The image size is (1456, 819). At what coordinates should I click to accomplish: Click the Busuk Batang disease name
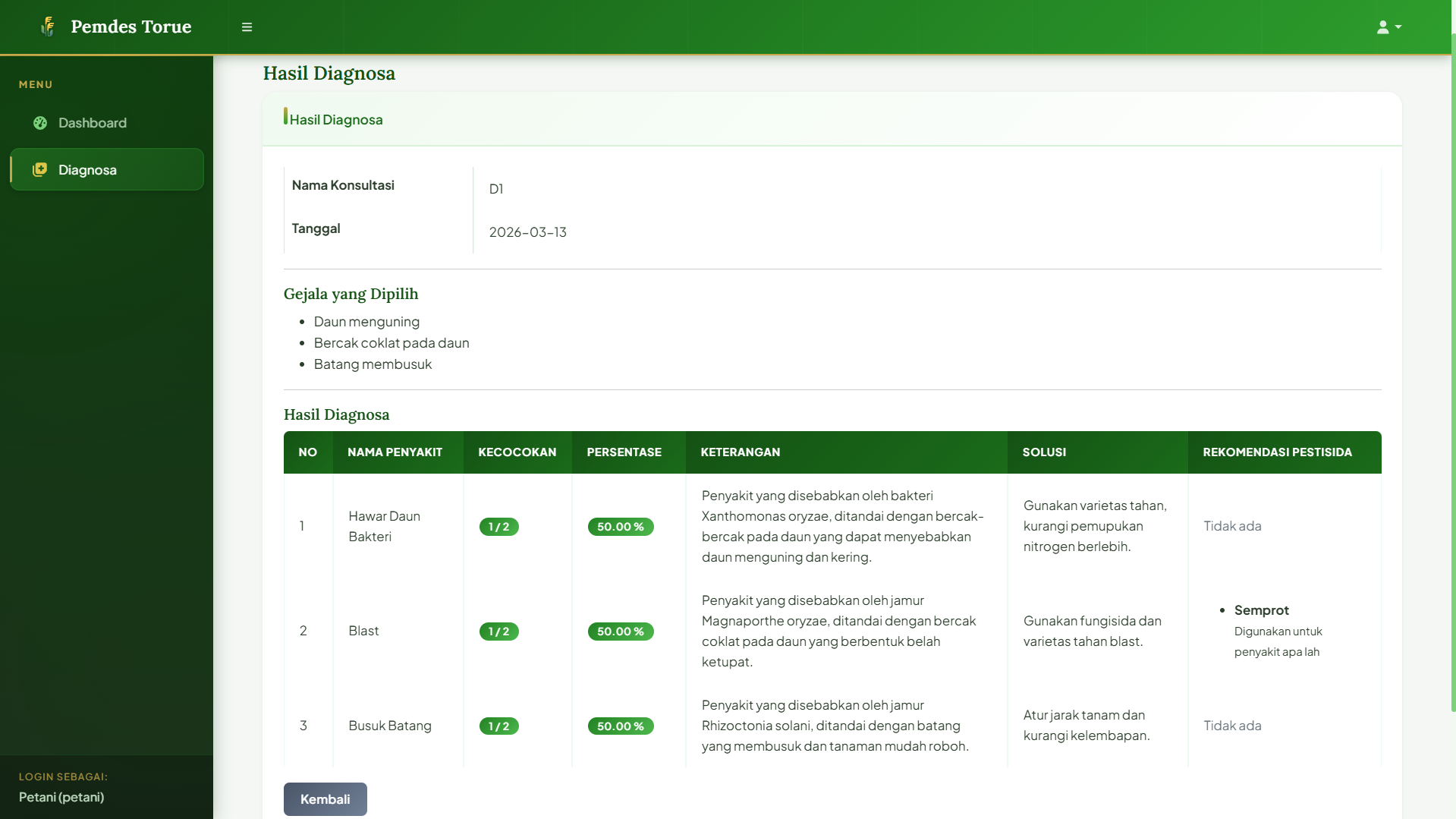coord(390,726)
